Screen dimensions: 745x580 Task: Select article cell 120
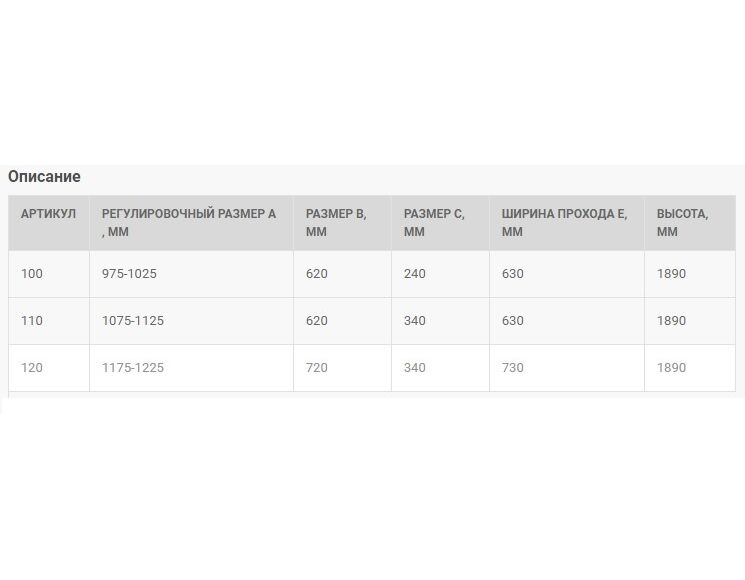(48, 368)
